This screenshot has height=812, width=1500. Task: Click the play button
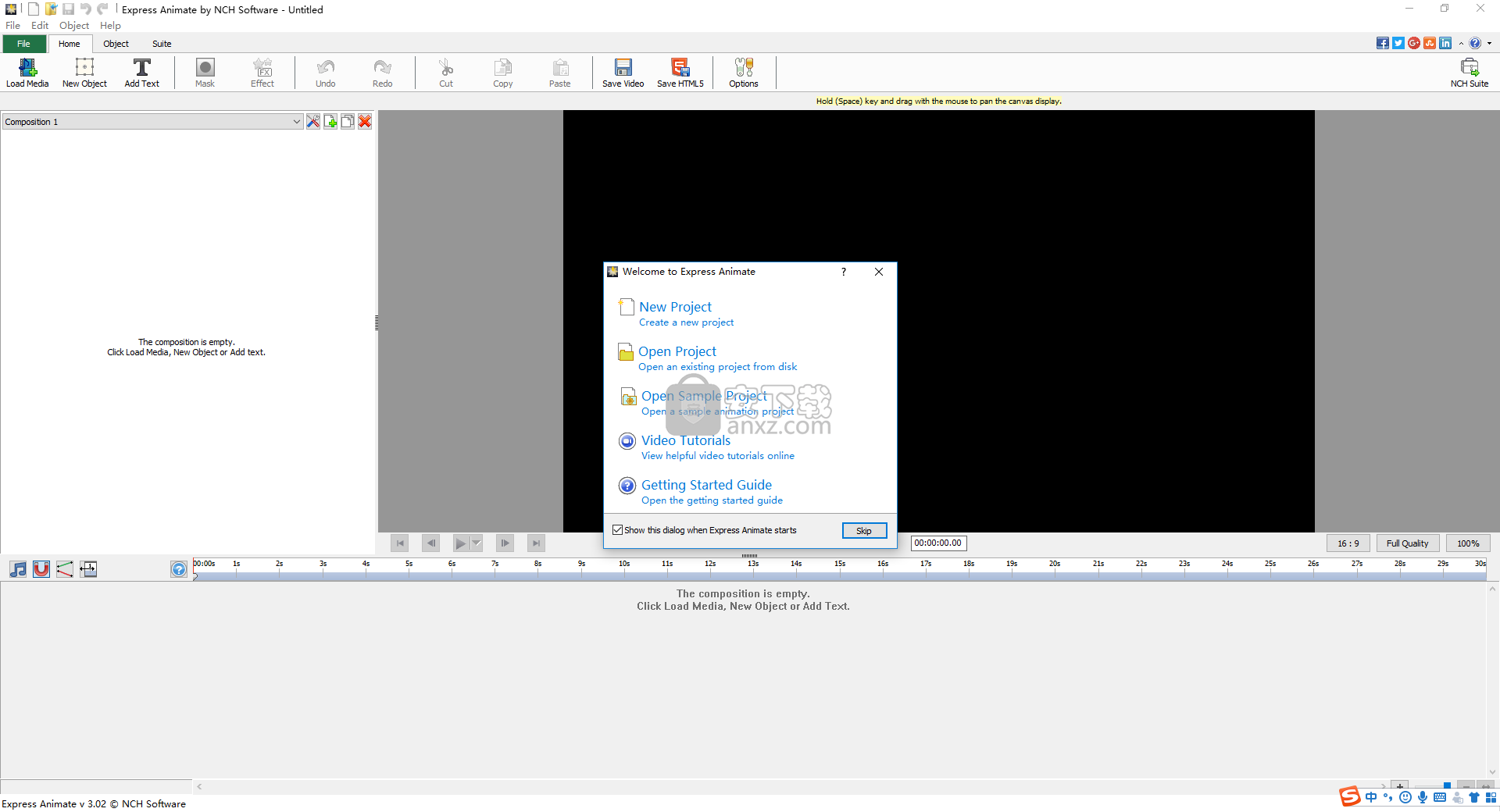pyautogui.click(x=460, y=543)
